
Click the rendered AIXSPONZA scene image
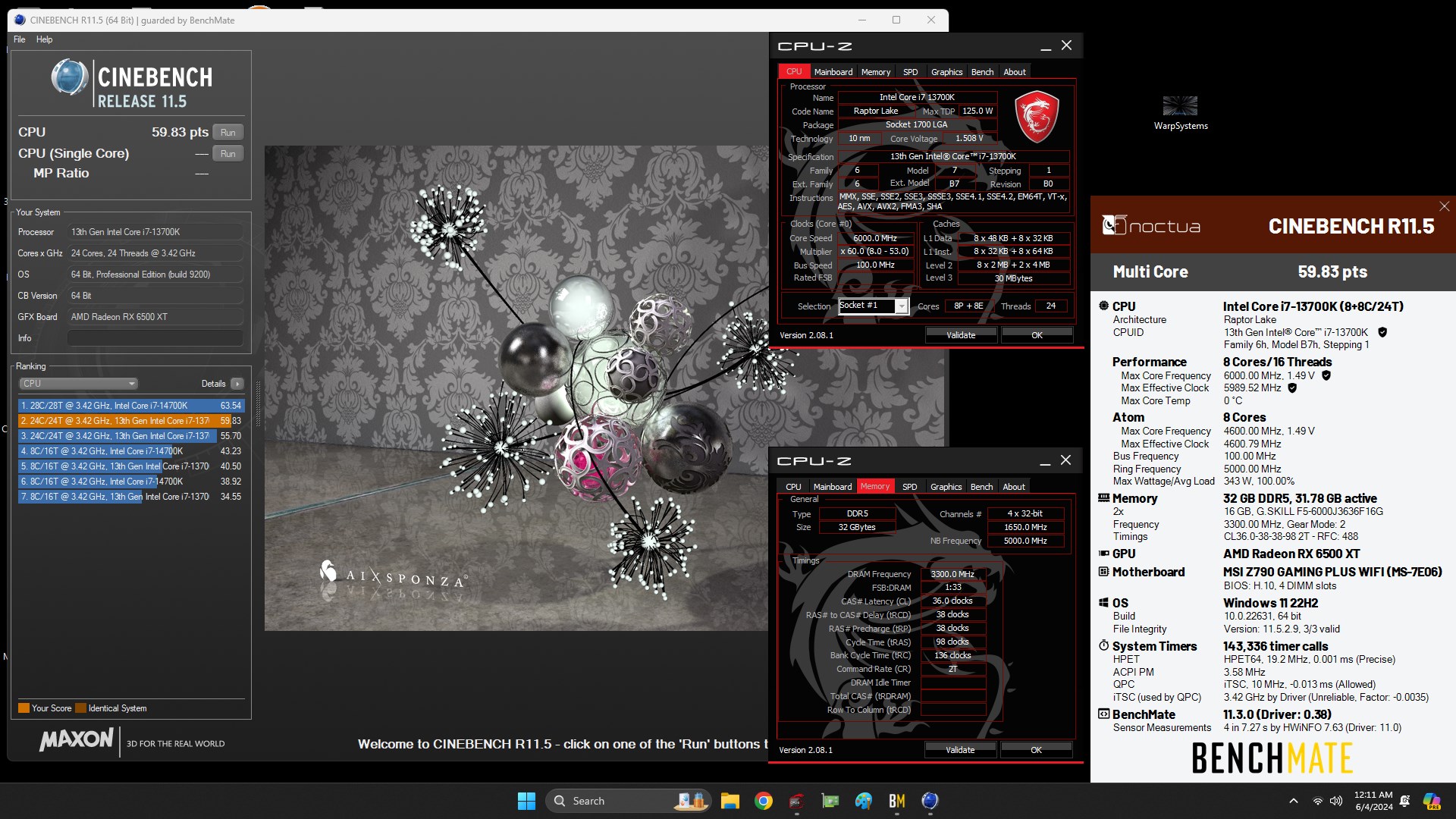(516, 388)
